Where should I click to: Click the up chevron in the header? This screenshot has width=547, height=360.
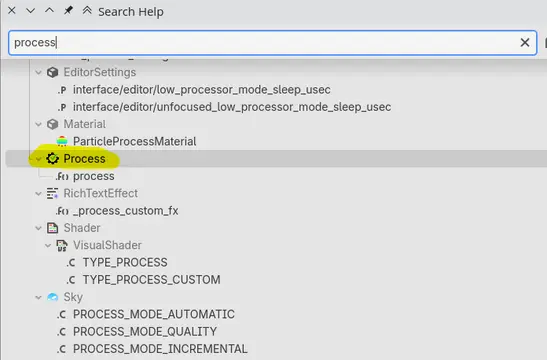[49, 10]
